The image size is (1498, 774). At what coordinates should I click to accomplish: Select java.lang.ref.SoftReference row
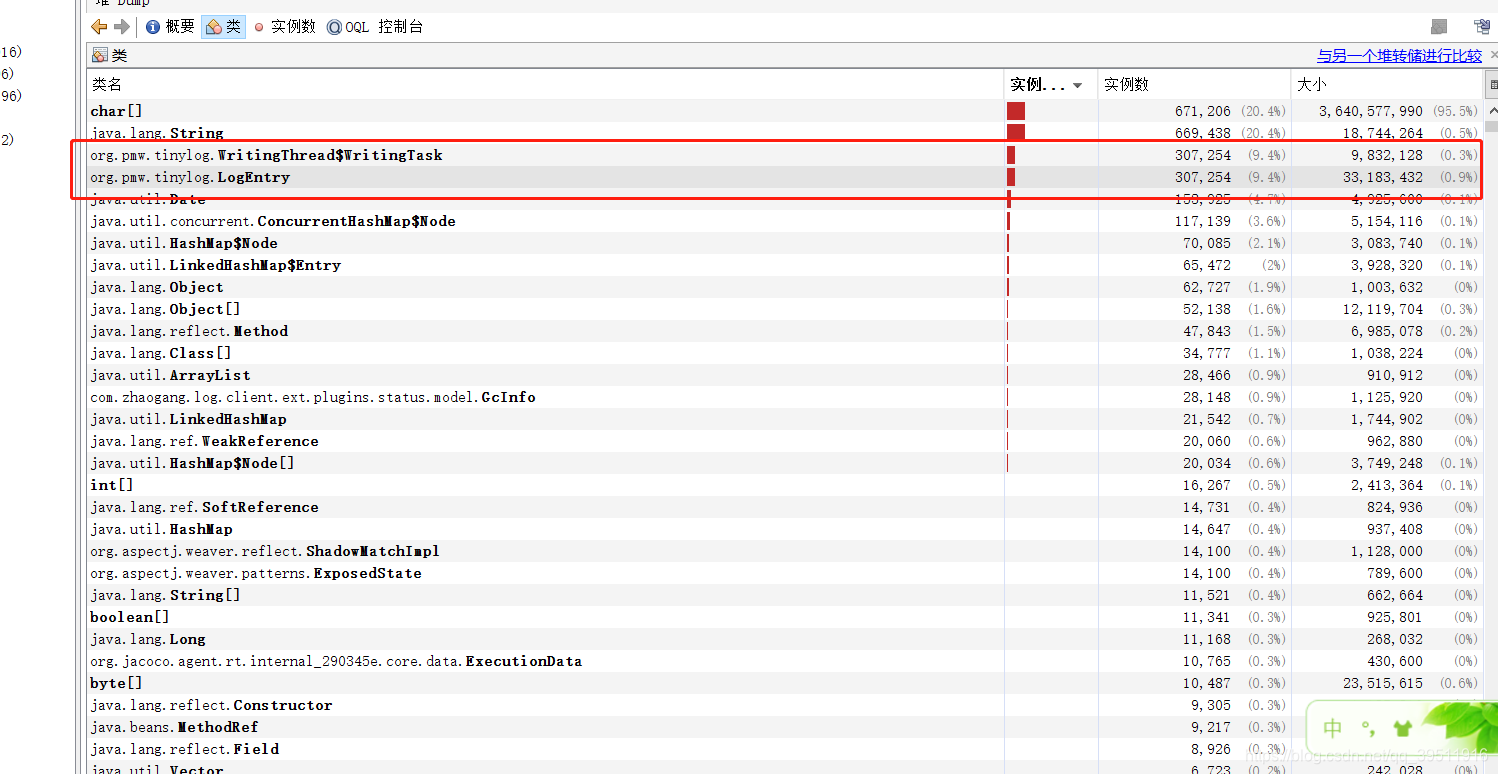(x=785, y=507)
